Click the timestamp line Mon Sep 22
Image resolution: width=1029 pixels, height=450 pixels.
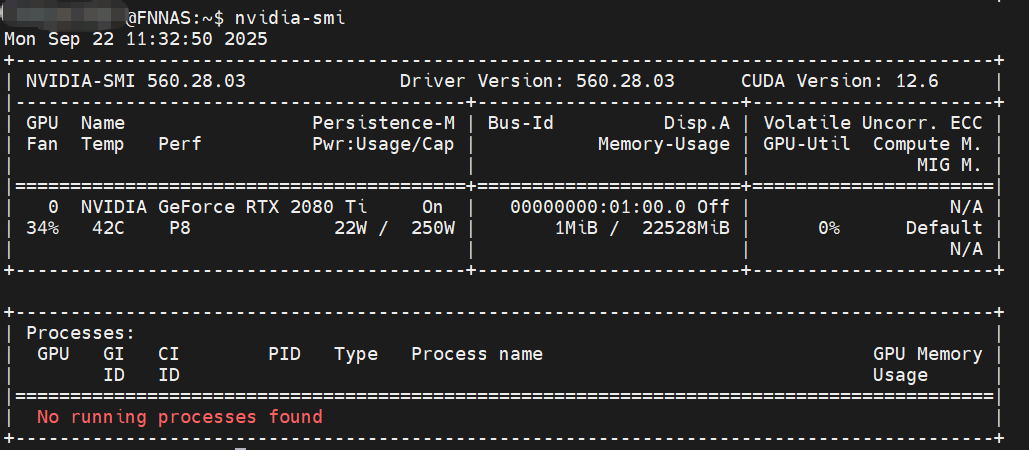click(136, 38)
